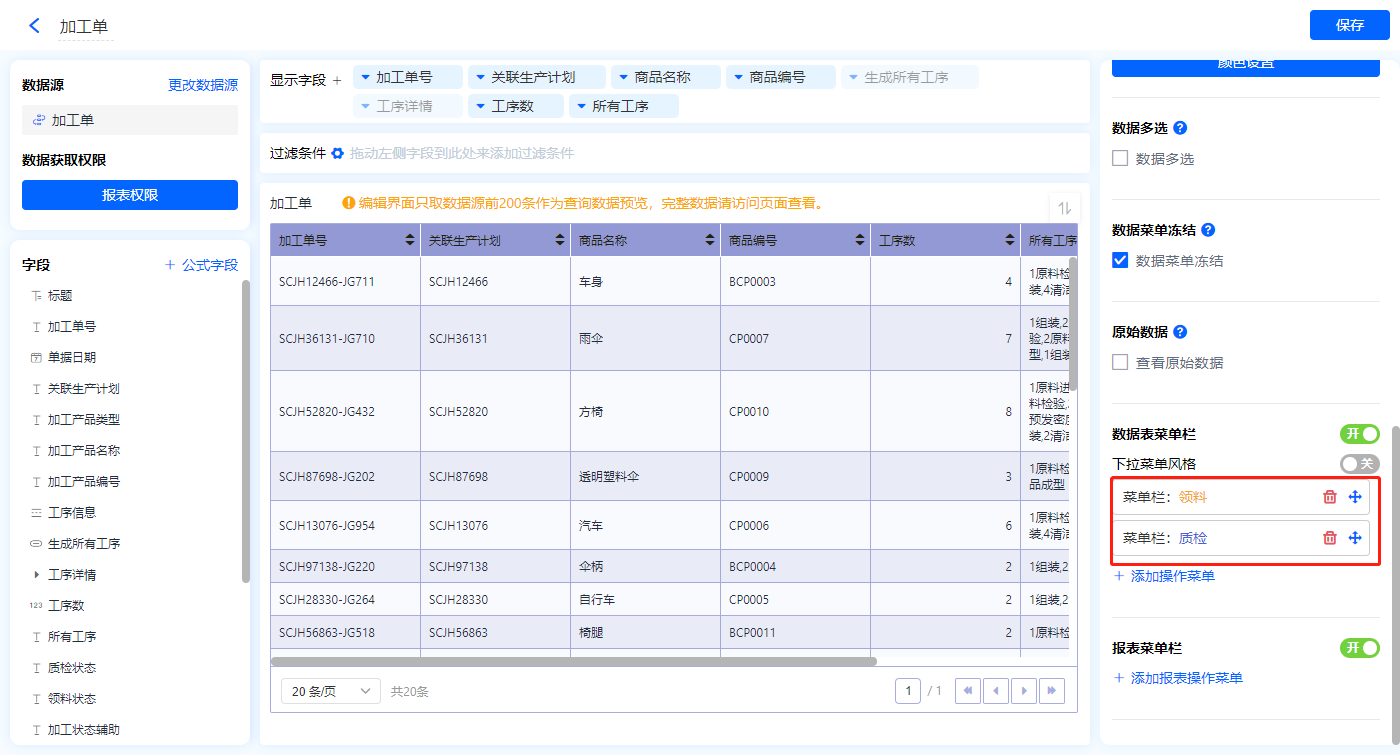Screen dimensions: 1400x755
Task: Open the 20 条/页 page size dropdown
Action: click(x=331, y=691)
